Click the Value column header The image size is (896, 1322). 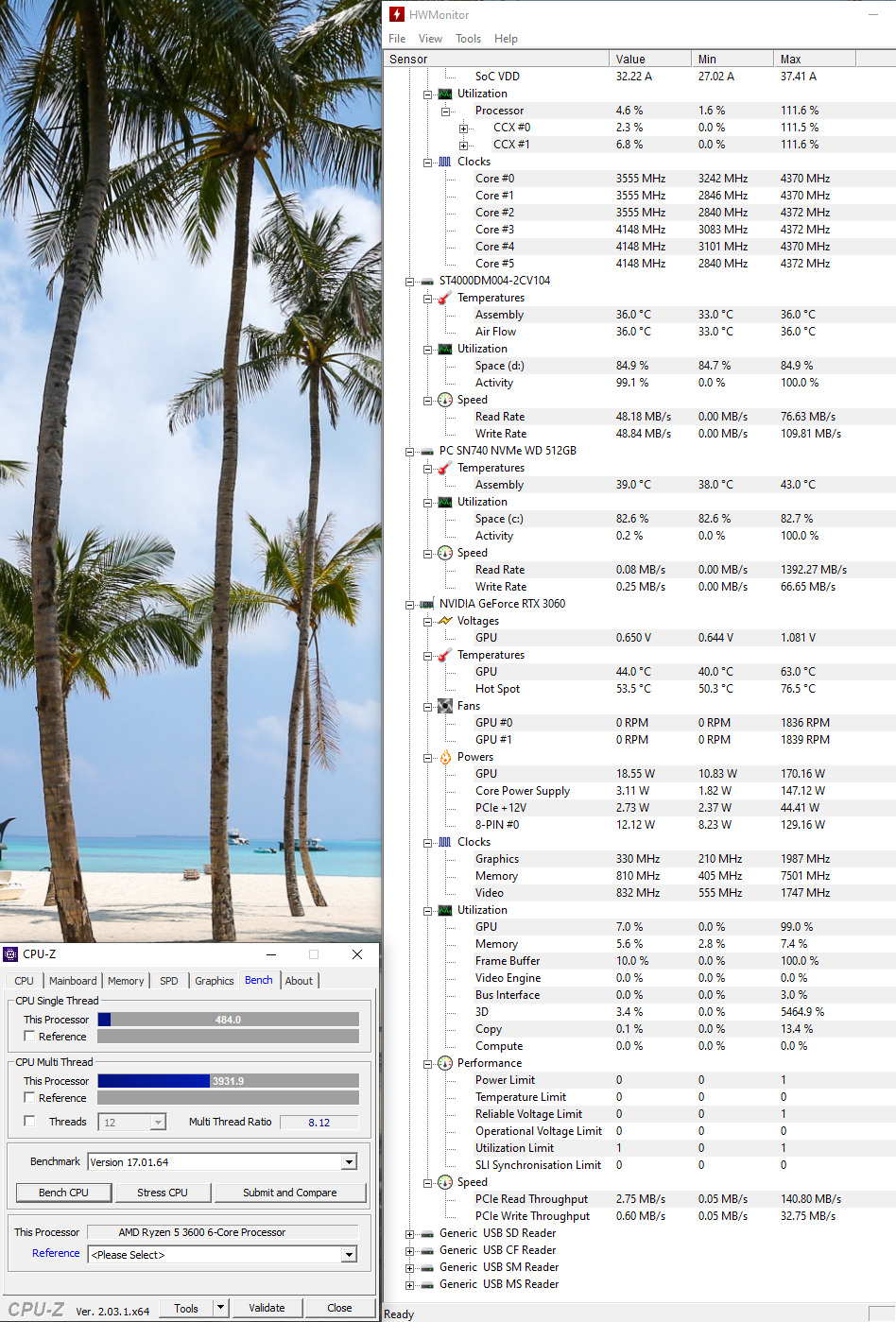[650, 59]
